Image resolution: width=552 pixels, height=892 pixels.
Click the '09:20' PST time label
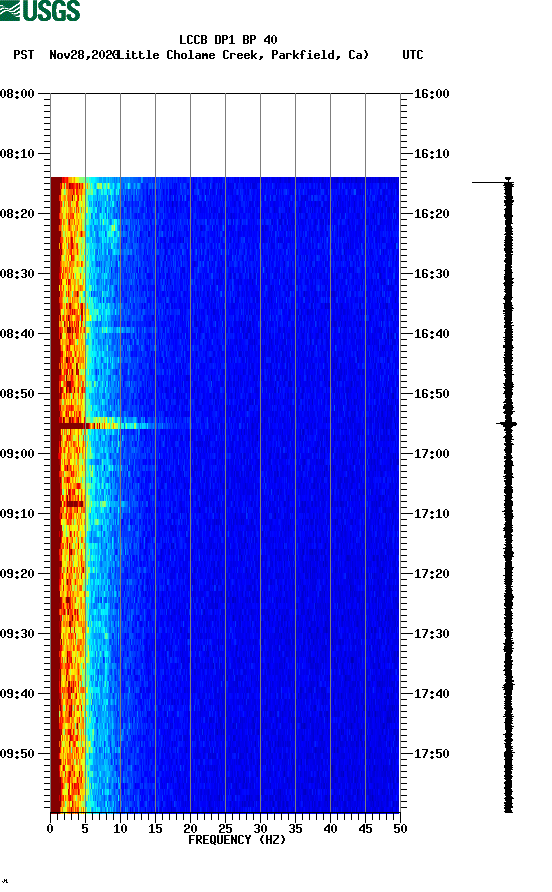pyautogui.click(x=17, y=573)
